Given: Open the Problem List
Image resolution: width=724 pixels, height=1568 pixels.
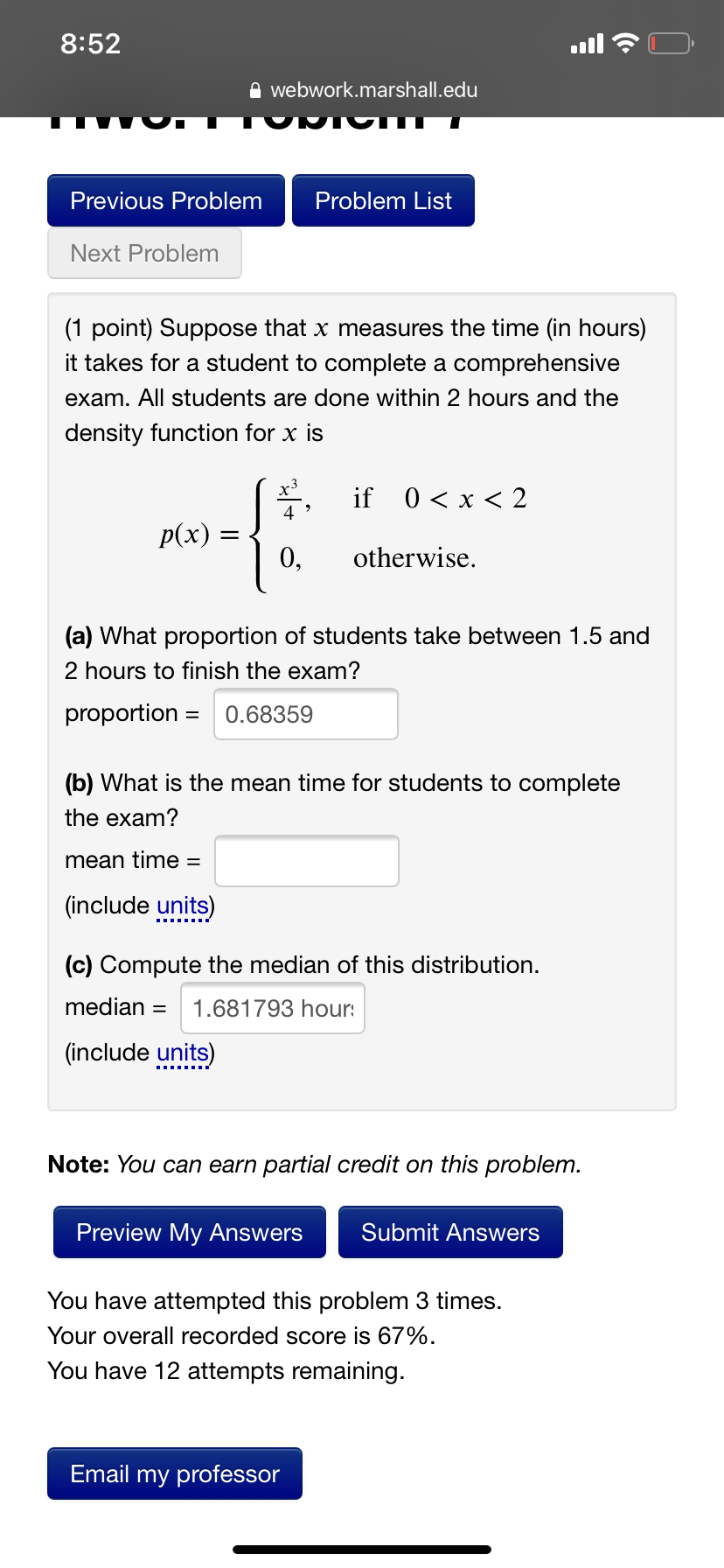Looking at the screenshot, I should pyautogui.click(x=382, y=200).
